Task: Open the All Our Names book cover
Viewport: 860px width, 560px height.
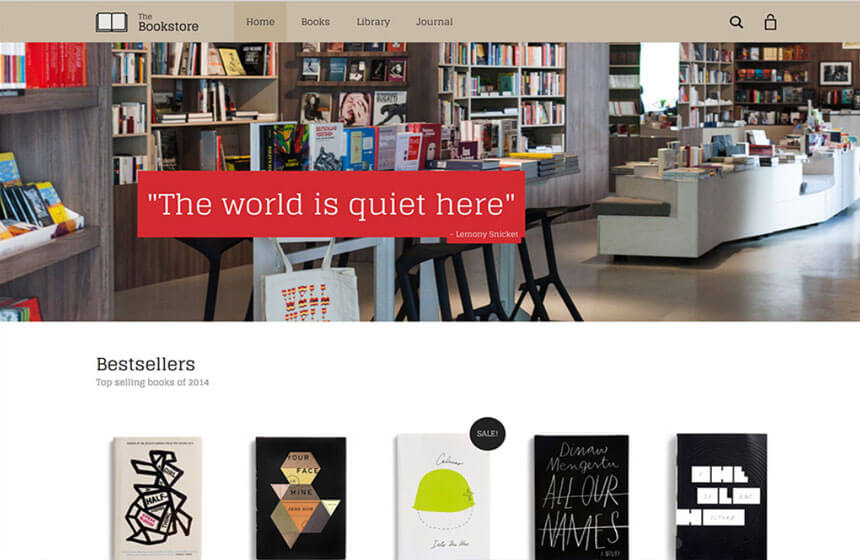Action: coord(582,497)
